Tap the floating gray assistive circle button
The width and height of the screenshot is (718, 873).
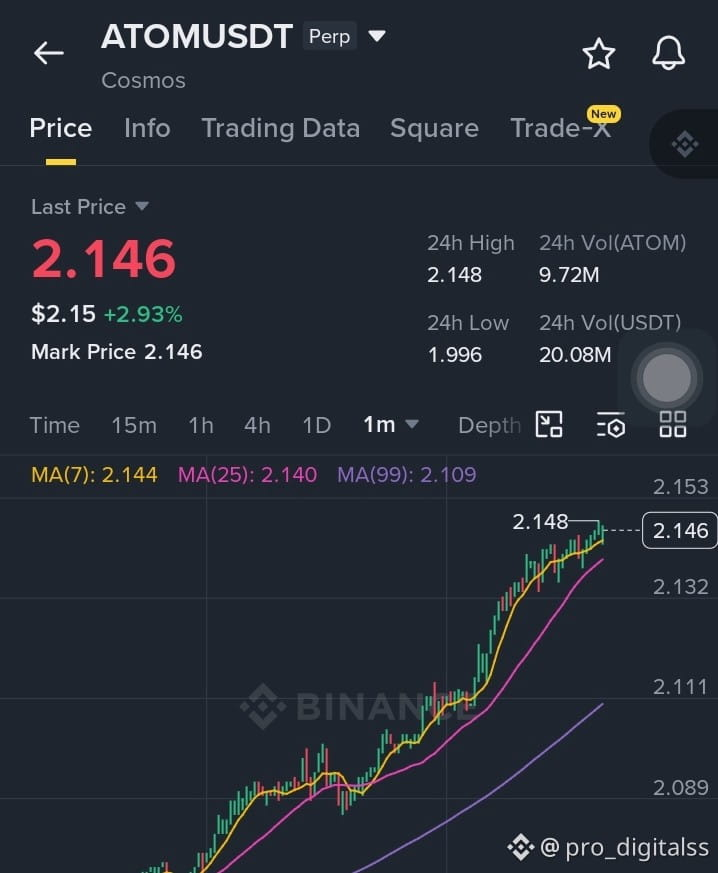point(667,378)
